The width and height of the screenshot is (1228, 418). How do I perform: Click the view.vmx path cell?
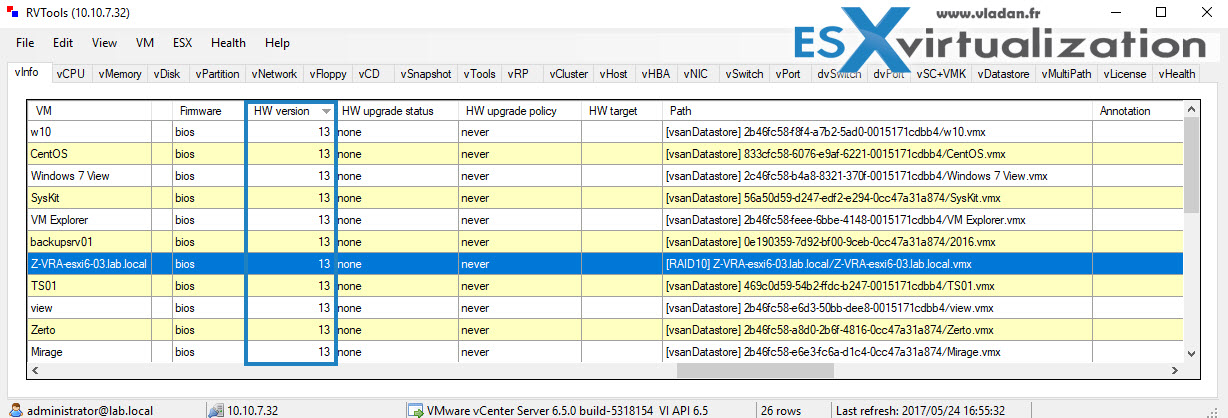[x=877, y=308]
